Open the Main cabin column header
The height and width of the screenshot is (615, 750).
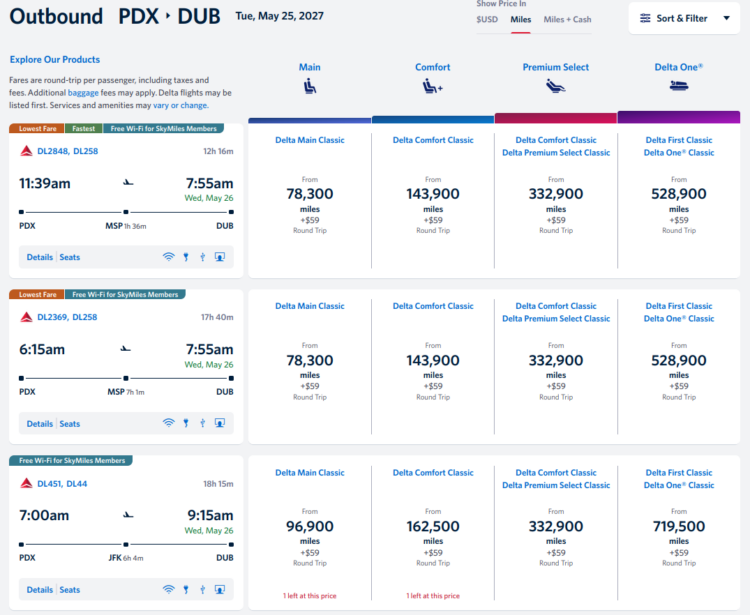(309, 67)
